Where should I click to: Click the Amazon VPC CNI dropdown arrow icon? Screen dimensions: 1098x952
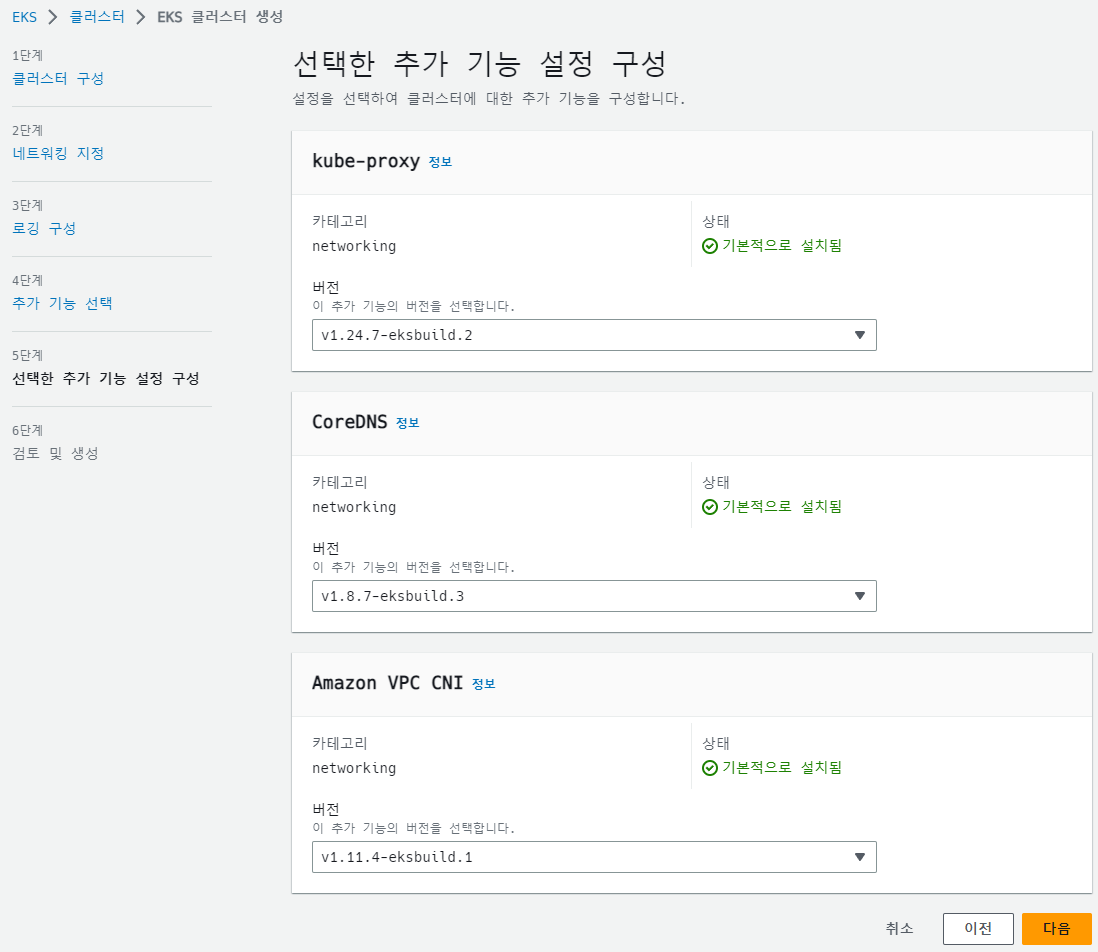click(x=860, y=858)
